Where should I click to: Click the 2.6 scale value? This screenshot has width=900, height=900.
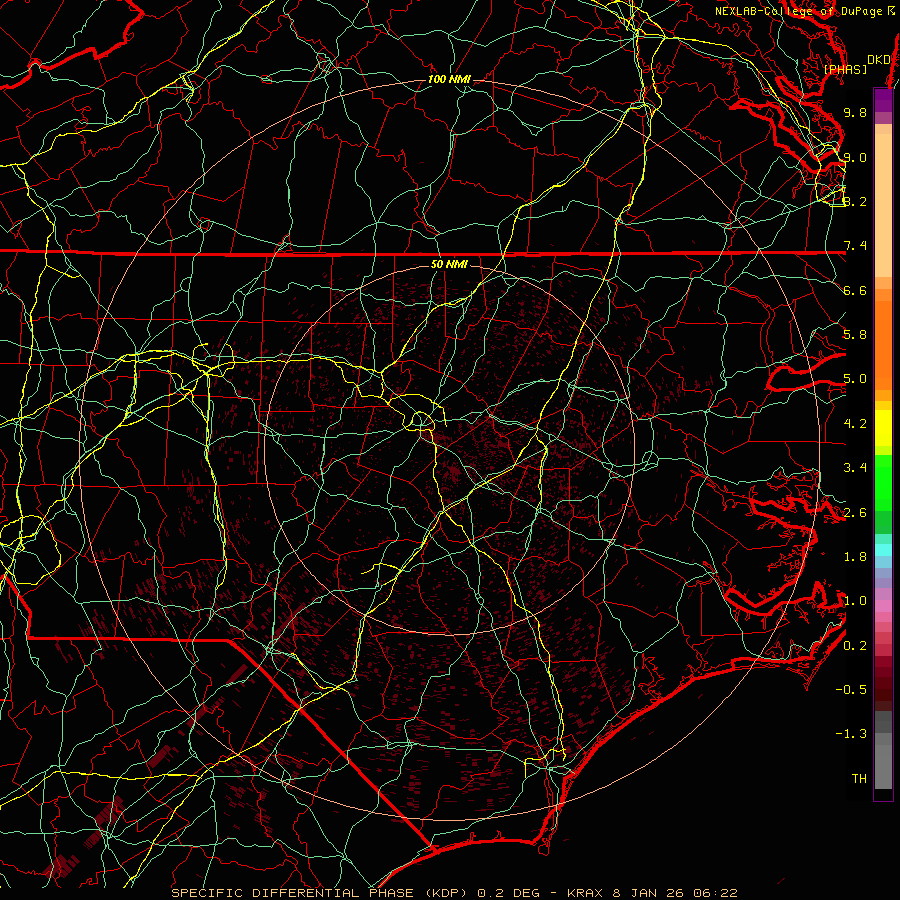click(x=855, y=512)
